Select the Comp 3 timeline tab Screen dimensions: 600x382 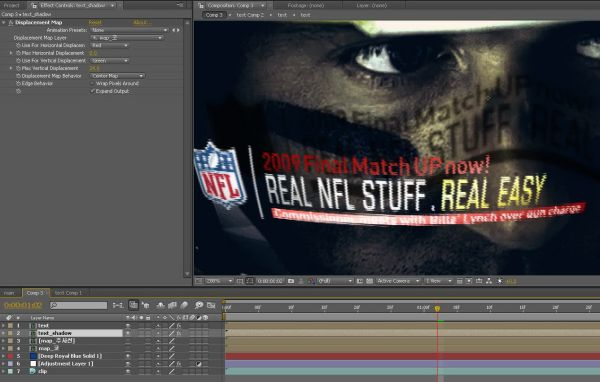35,293
